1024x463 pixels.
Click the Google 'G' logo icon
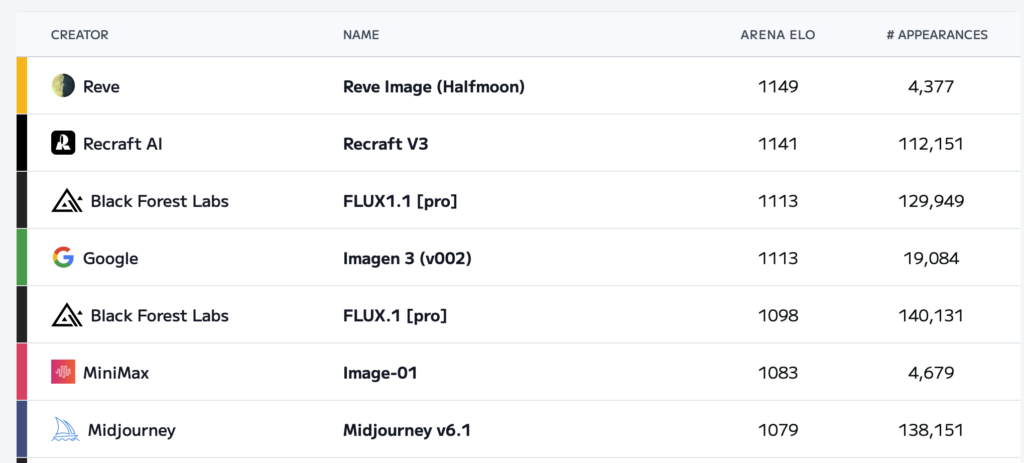[x=63, y=258]
